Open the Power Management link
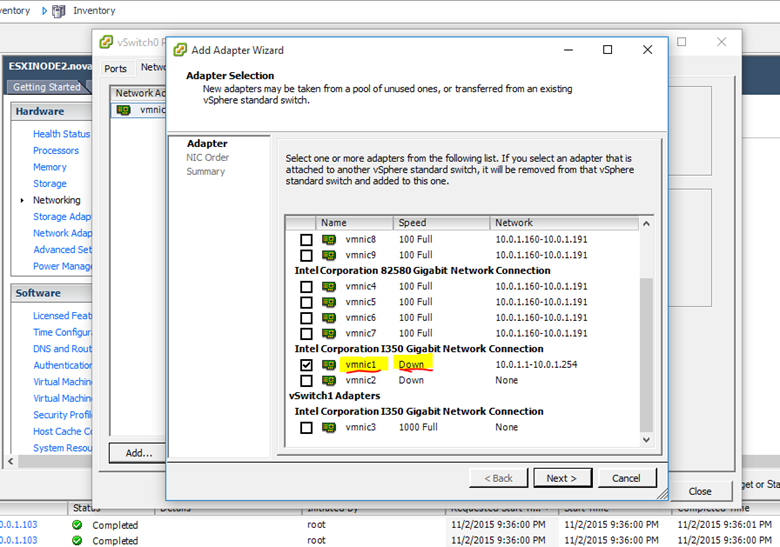Screen dimensions: 780x547 pos(62,266)
